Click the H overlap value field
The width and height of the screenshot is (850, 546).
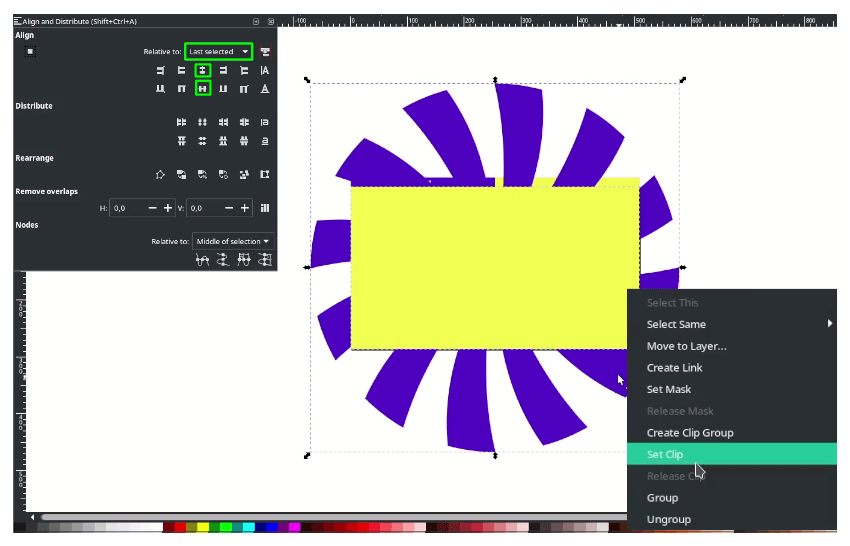[x=128, y=208]
